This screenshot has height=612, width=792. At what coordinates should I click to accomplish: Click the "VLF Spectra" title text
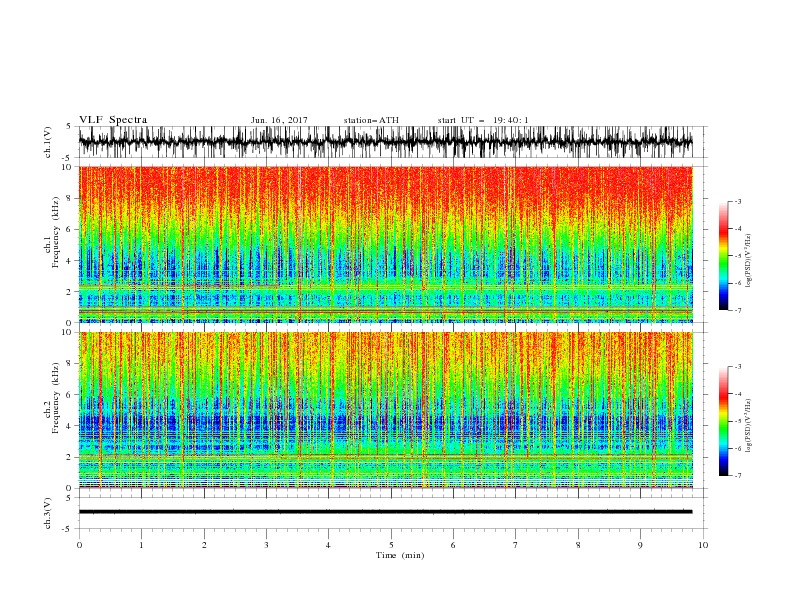point(113,120)
